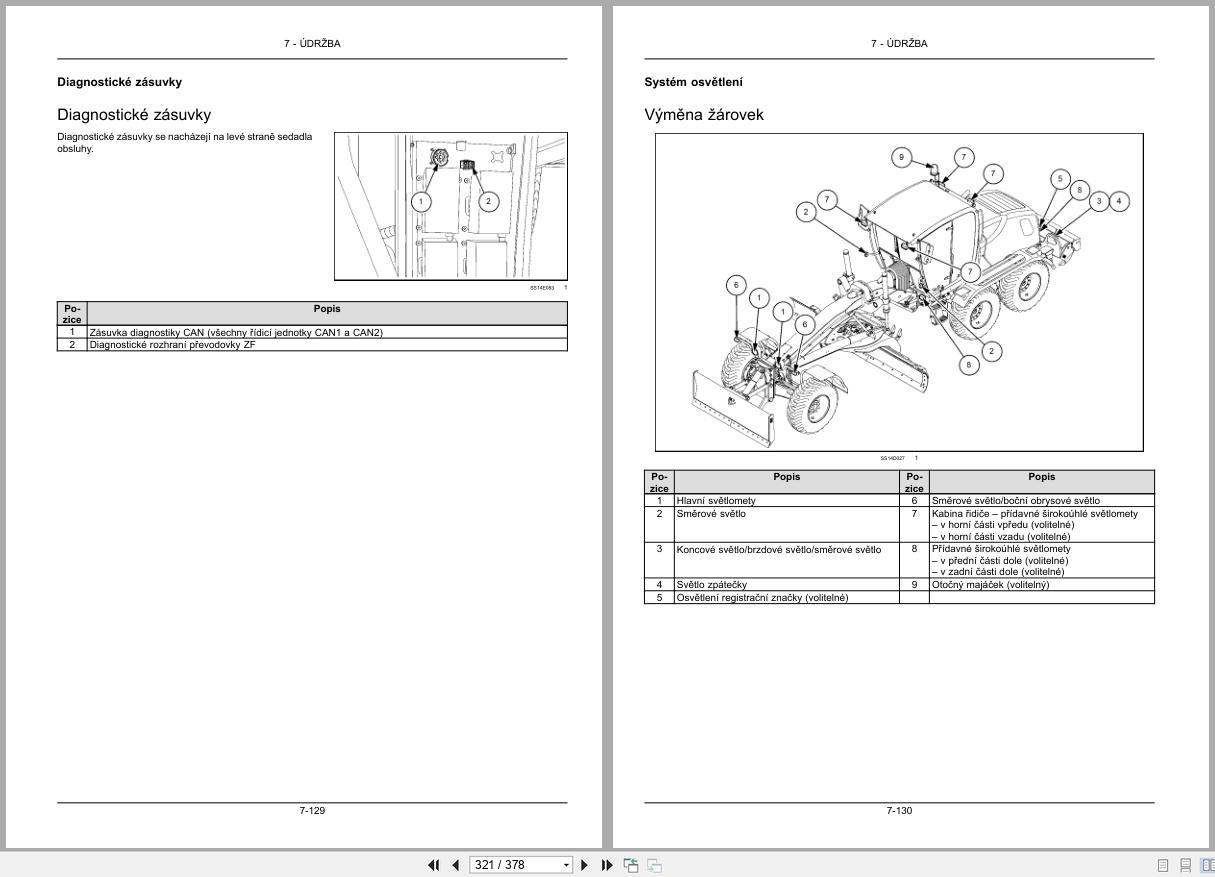Switch to continuous page layout
Viewport: 1215px width, 877px height.
click(x=1185, y=865)
